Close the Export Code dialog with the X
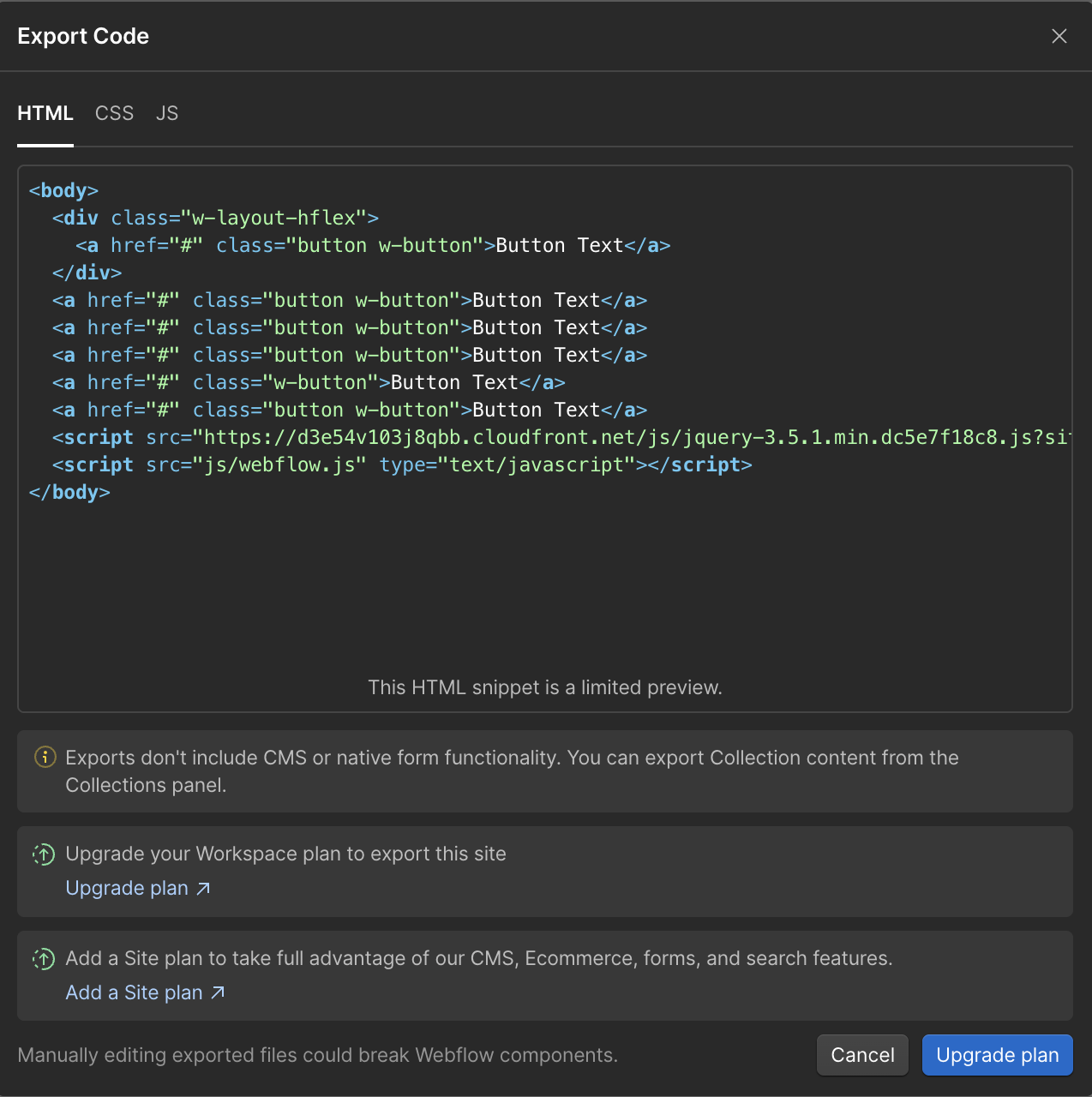The image size is (1092, 1097). click(1059, 36)
